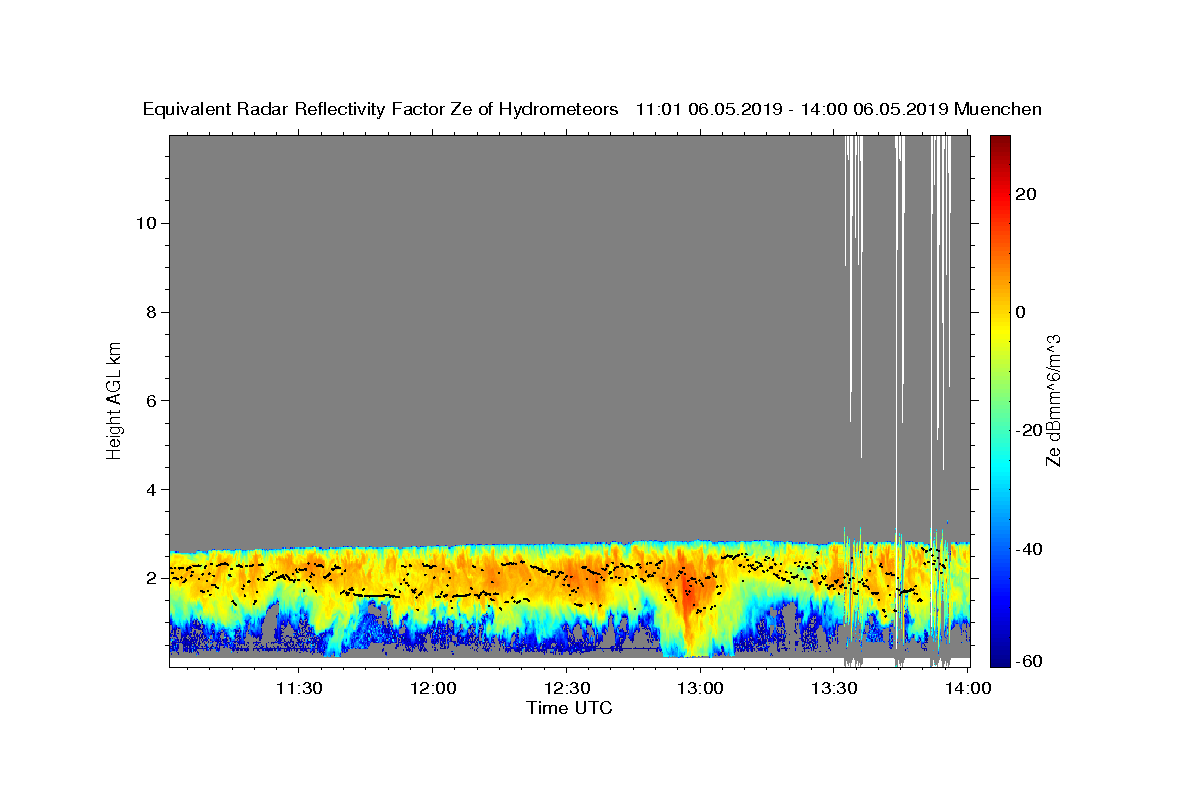This screenshot has width=1200, height=800.
Task: Click the 11:30 time axis label
Action: 299,688
